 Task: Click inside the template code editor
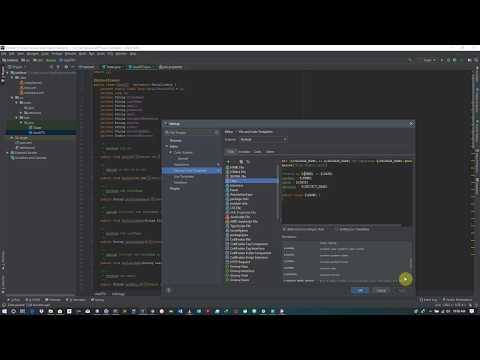coord(347,192)
